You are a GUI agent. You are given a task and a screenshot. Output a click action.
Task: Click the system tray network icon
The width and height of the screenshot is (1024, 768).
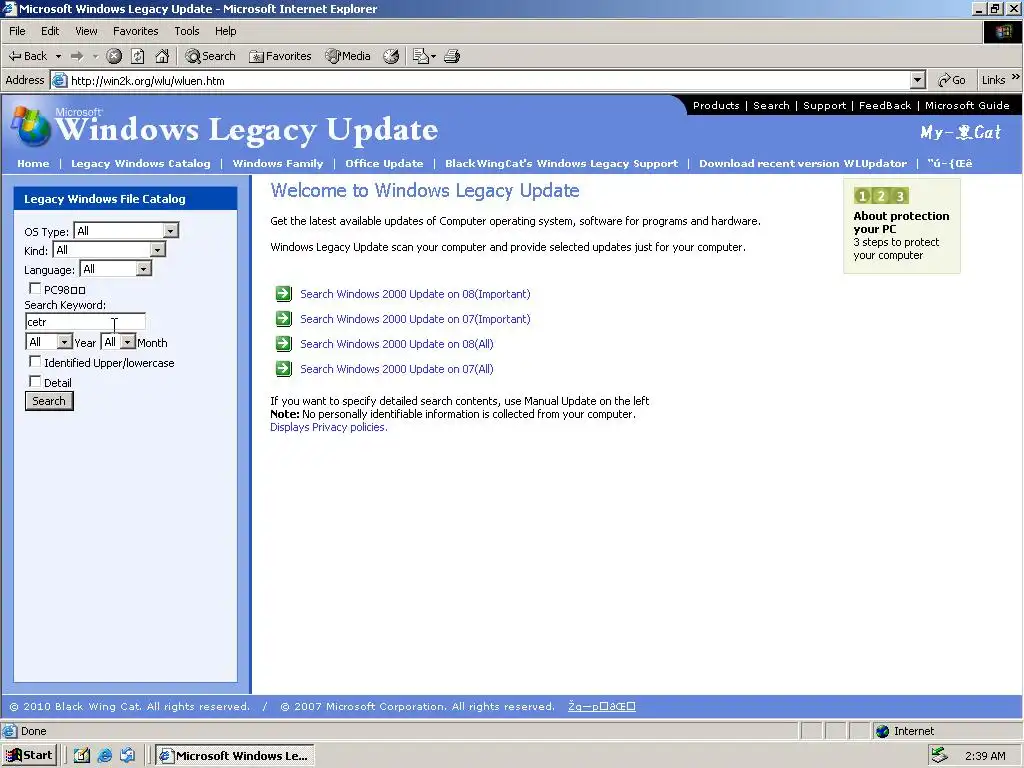point(939,756)
